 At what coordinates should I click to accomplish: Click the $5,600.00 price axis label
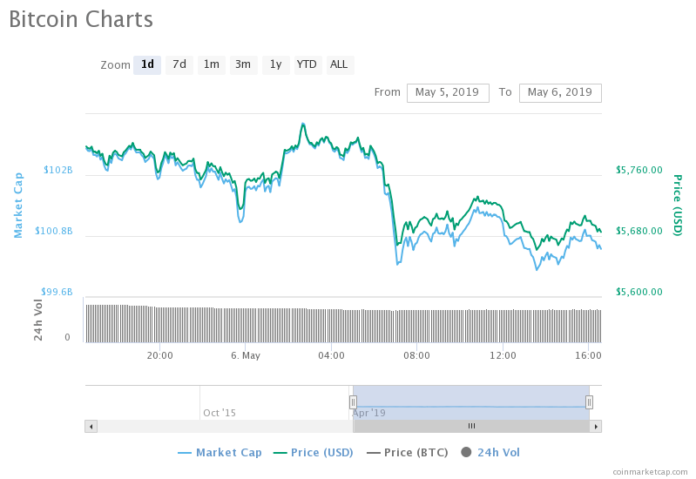click(x=639, y=292)
